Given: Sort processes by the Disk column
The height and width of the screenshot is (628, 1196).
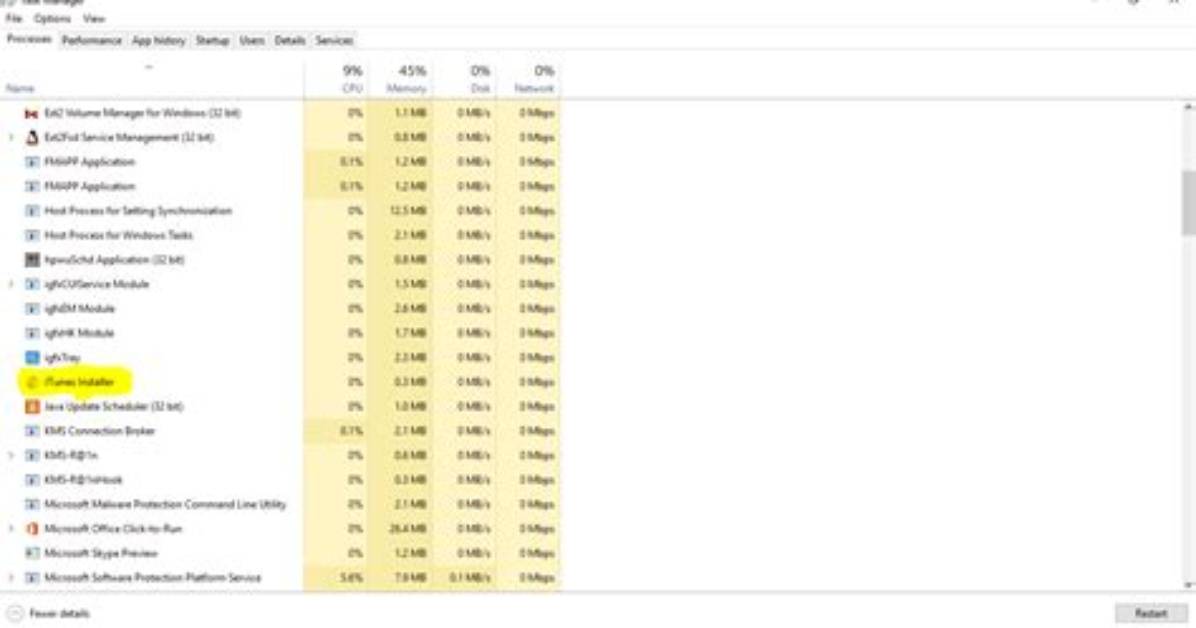Looking at the screenshot, I should (464, 79).
